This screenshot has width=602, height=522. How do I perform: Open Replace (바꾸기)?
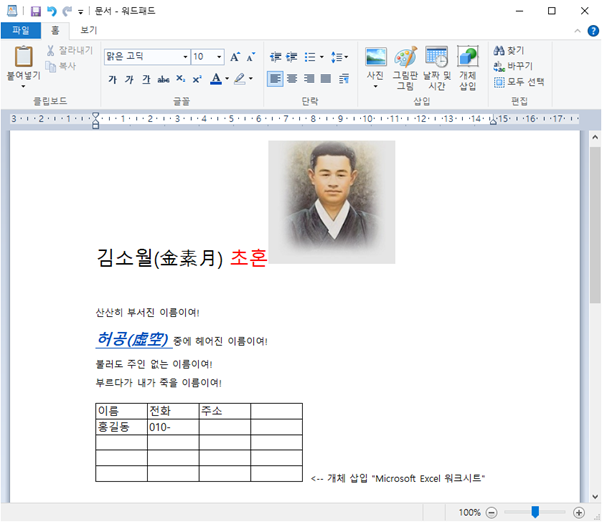[513, 66]
